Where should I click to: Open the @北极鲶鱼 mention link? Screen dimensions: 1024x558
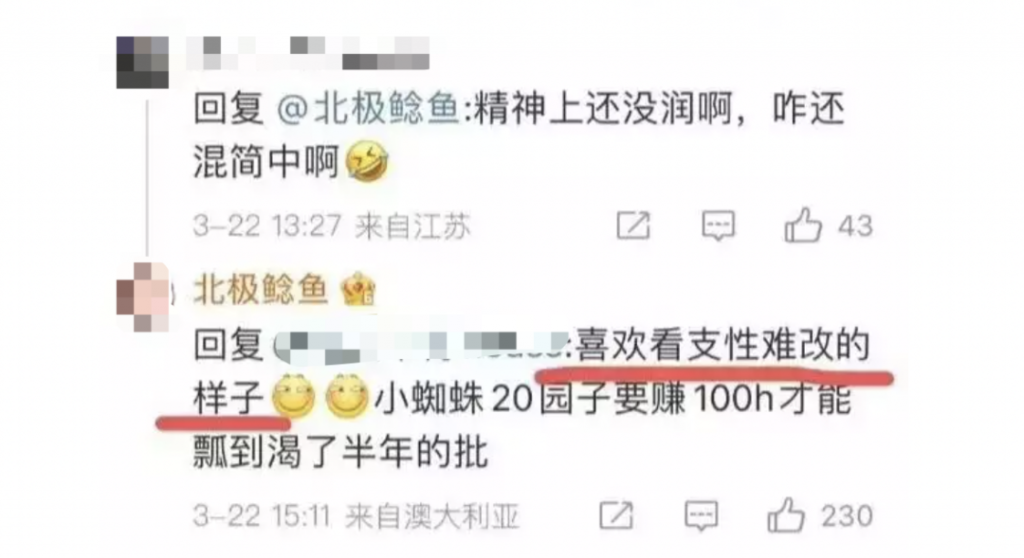pyautogui.click(x=368, y=108)
